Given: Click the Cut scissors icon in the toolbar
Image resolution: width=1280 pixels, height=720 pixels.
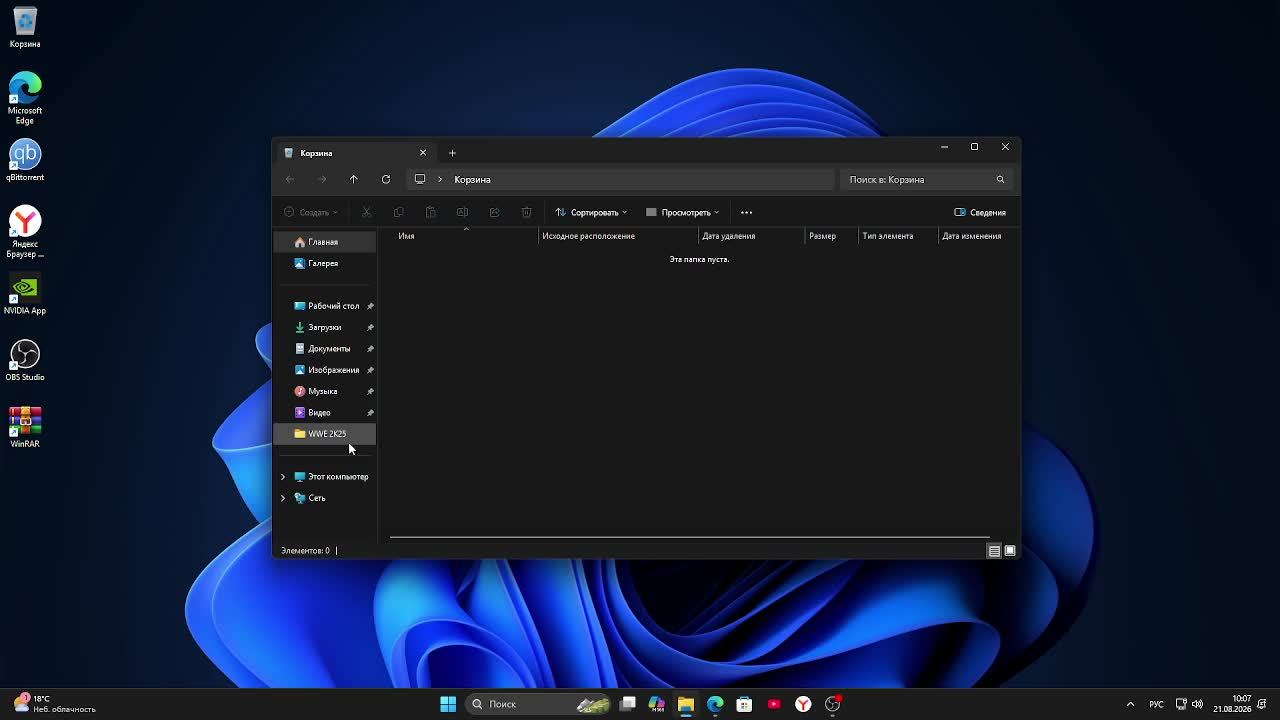Looking at the screenshot, I should 367,212.
